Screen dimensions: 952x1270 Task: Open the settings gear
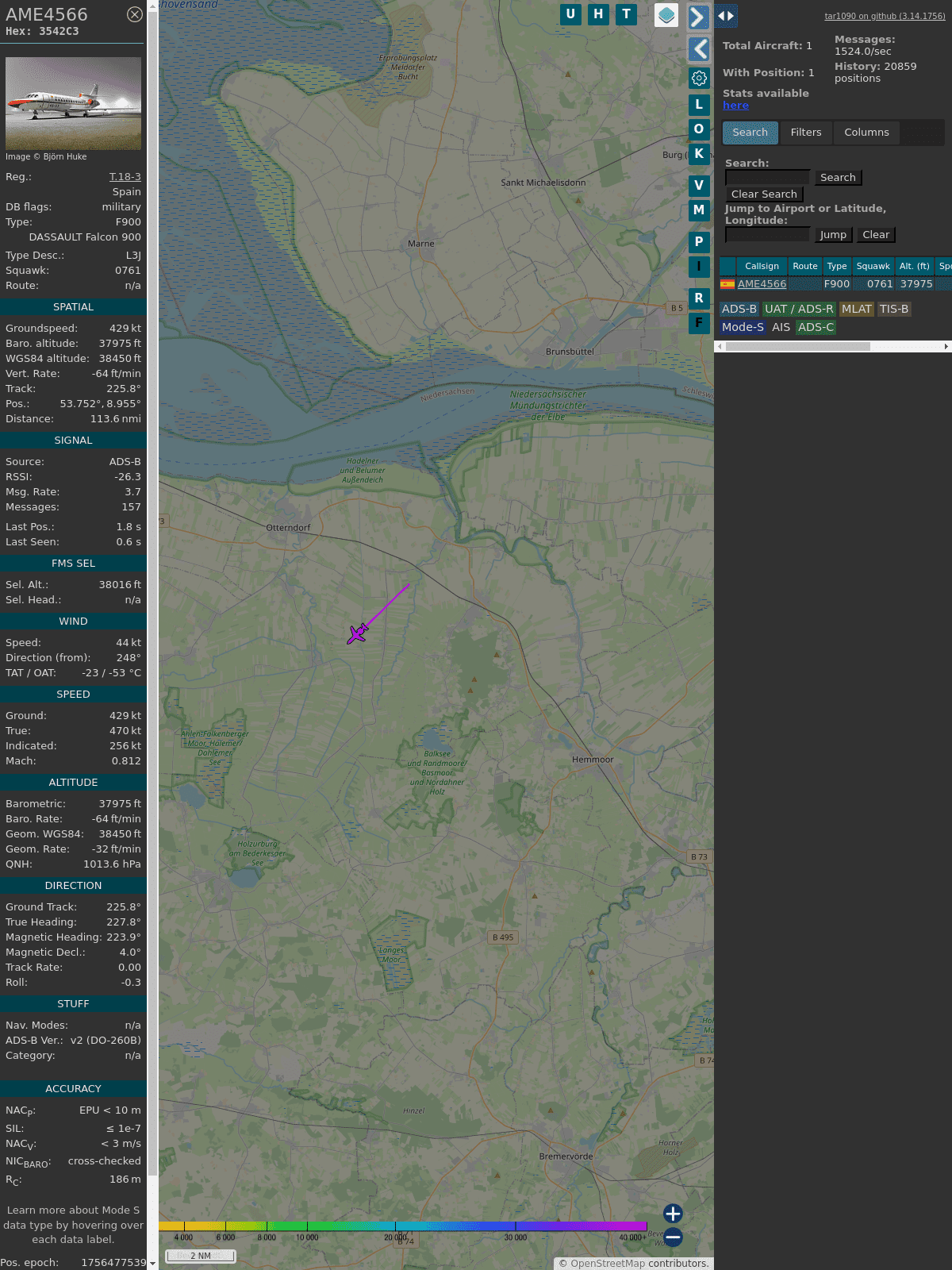tap(699, 78)
